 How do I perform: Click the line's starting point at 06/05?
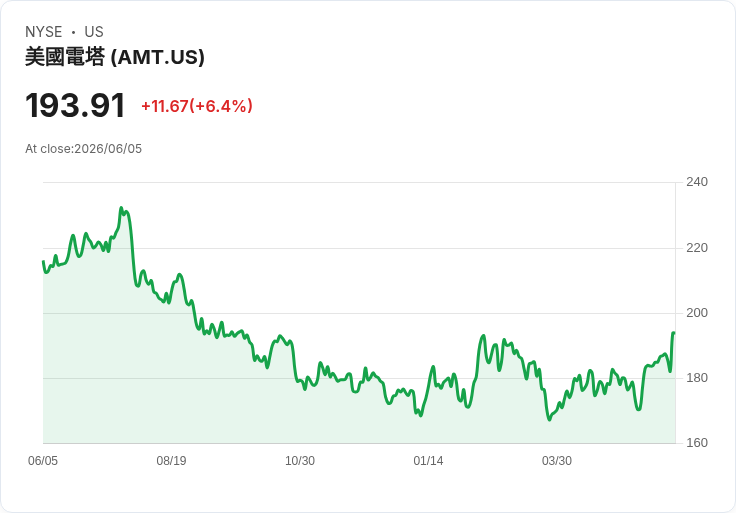(x=44, y=261)
